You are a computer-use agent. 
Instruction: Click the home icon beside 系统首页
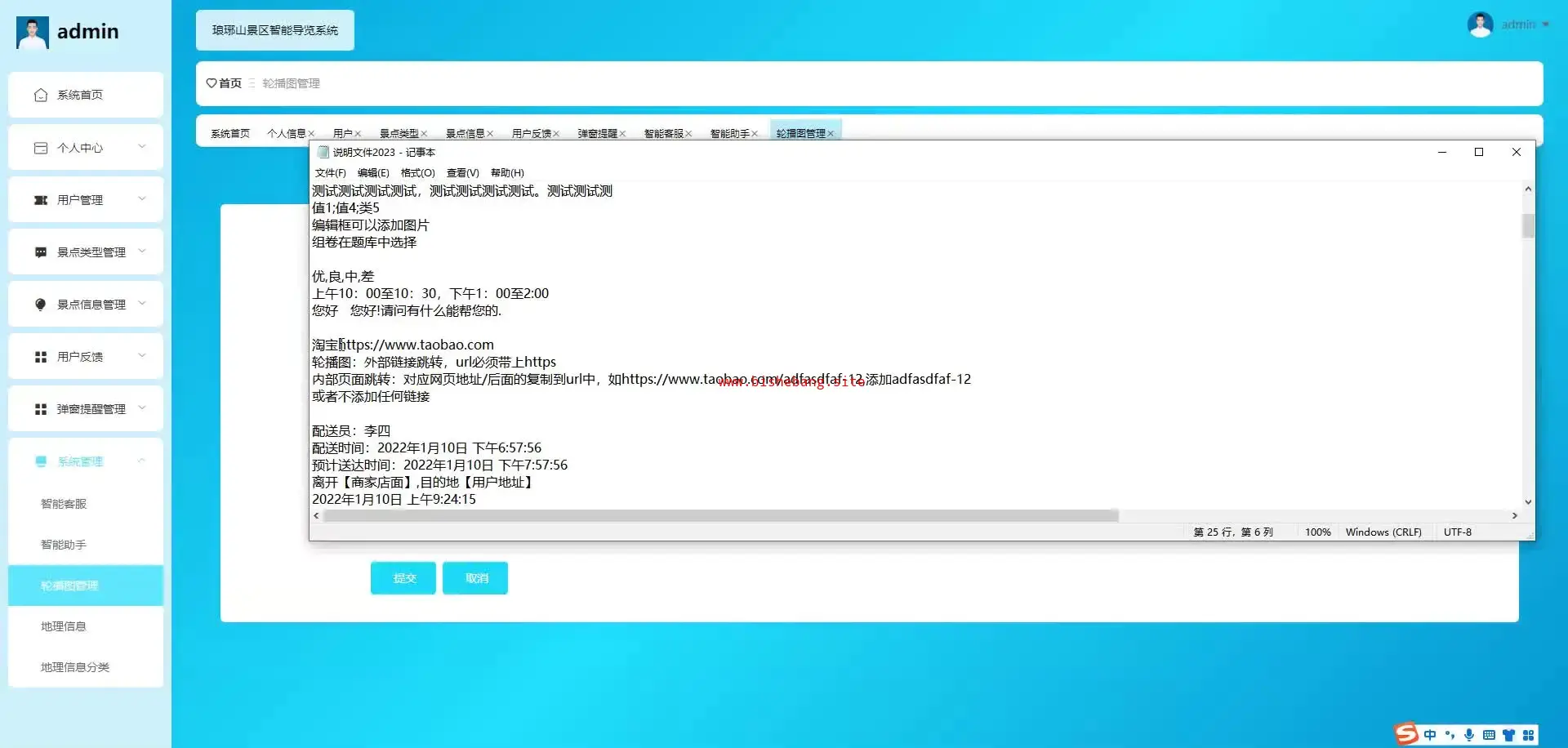(41, 95)
